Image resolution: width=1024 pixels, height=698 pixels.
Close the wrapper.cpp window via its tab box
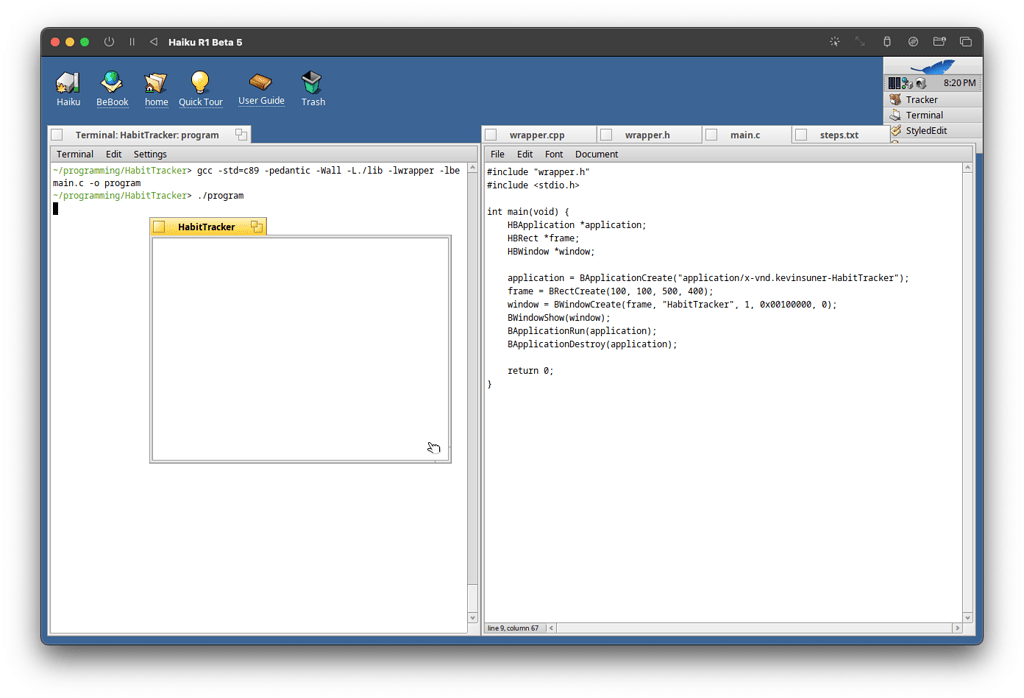491,135
